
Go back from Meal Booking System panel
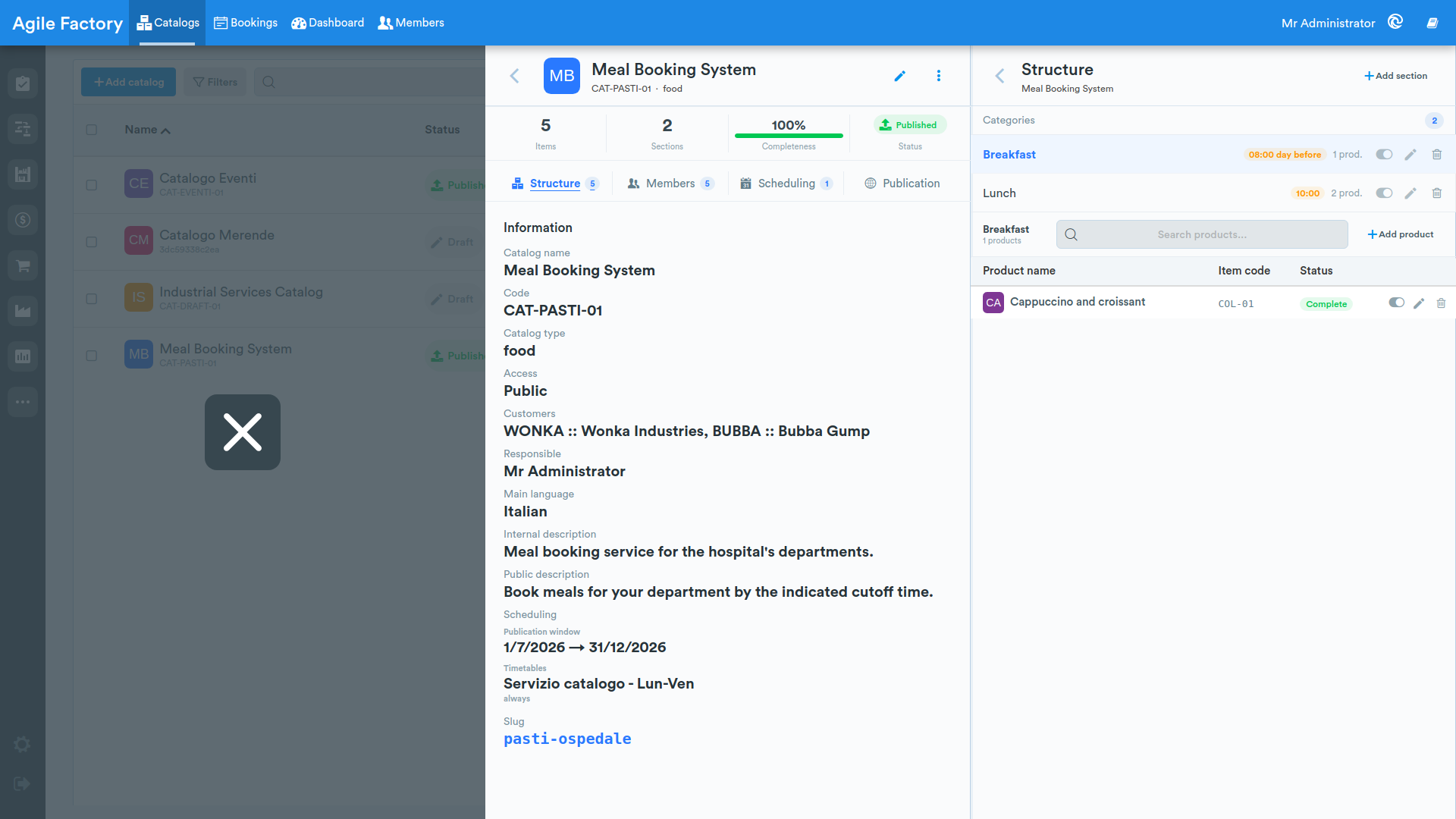click(515, 76)
